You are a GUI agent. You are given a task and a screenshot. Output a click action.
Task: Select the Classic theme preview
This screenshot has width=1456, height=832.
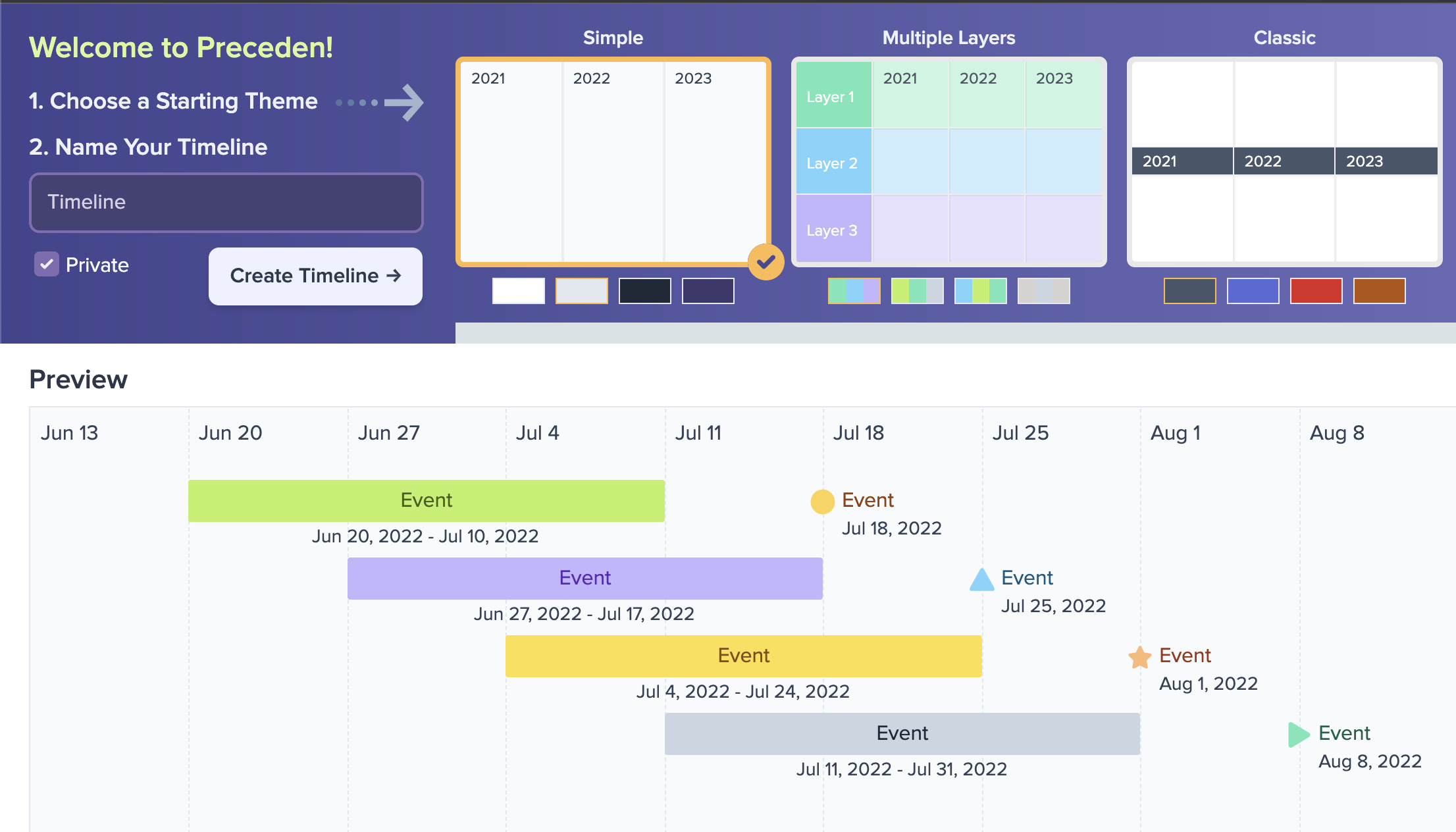point(1284,161)
